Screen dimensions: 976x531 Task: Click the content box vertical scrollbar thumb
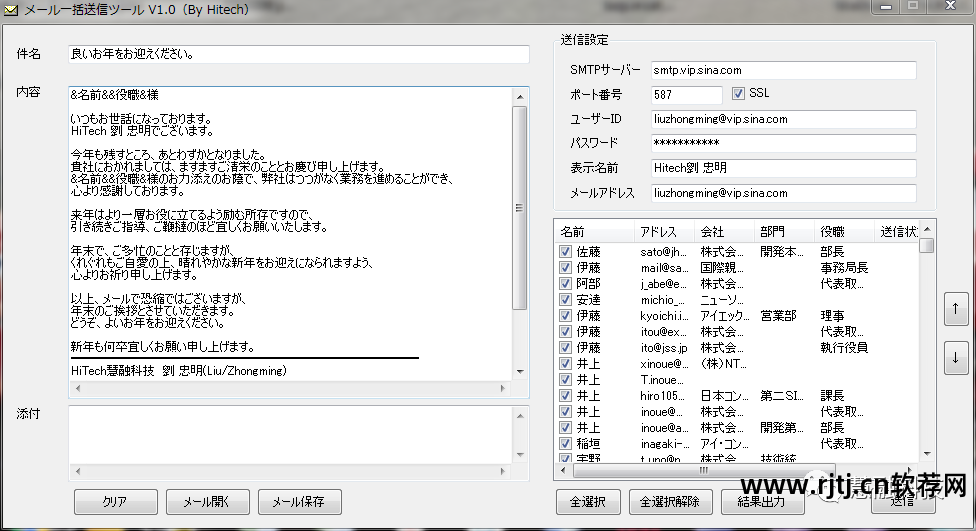(520, 207)
